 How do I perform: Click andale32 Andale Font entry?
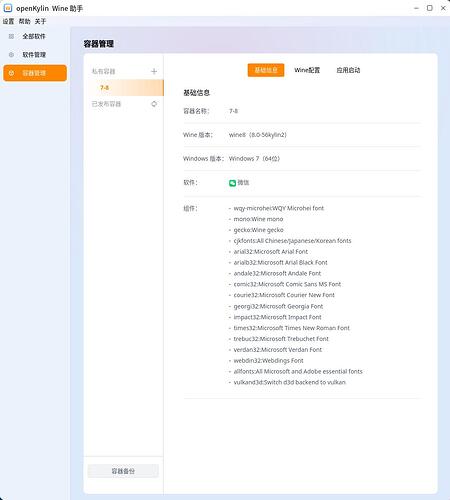point(277,273)
